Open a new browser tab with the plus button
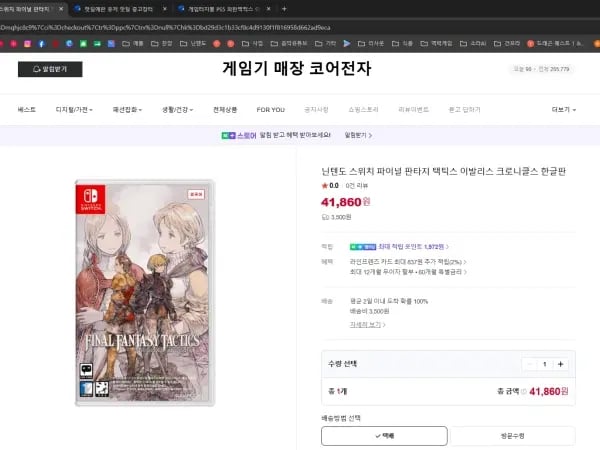600x450 pixels. (284, 9)
